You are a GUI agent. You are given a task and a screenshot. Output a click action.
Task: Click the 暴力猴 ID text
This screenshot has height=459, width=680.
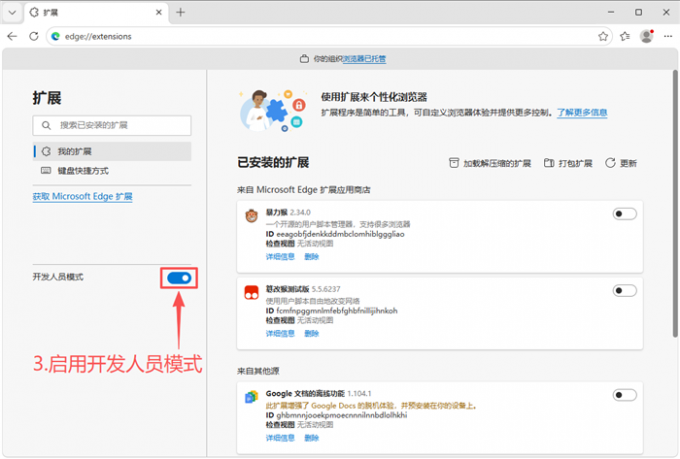335,234
